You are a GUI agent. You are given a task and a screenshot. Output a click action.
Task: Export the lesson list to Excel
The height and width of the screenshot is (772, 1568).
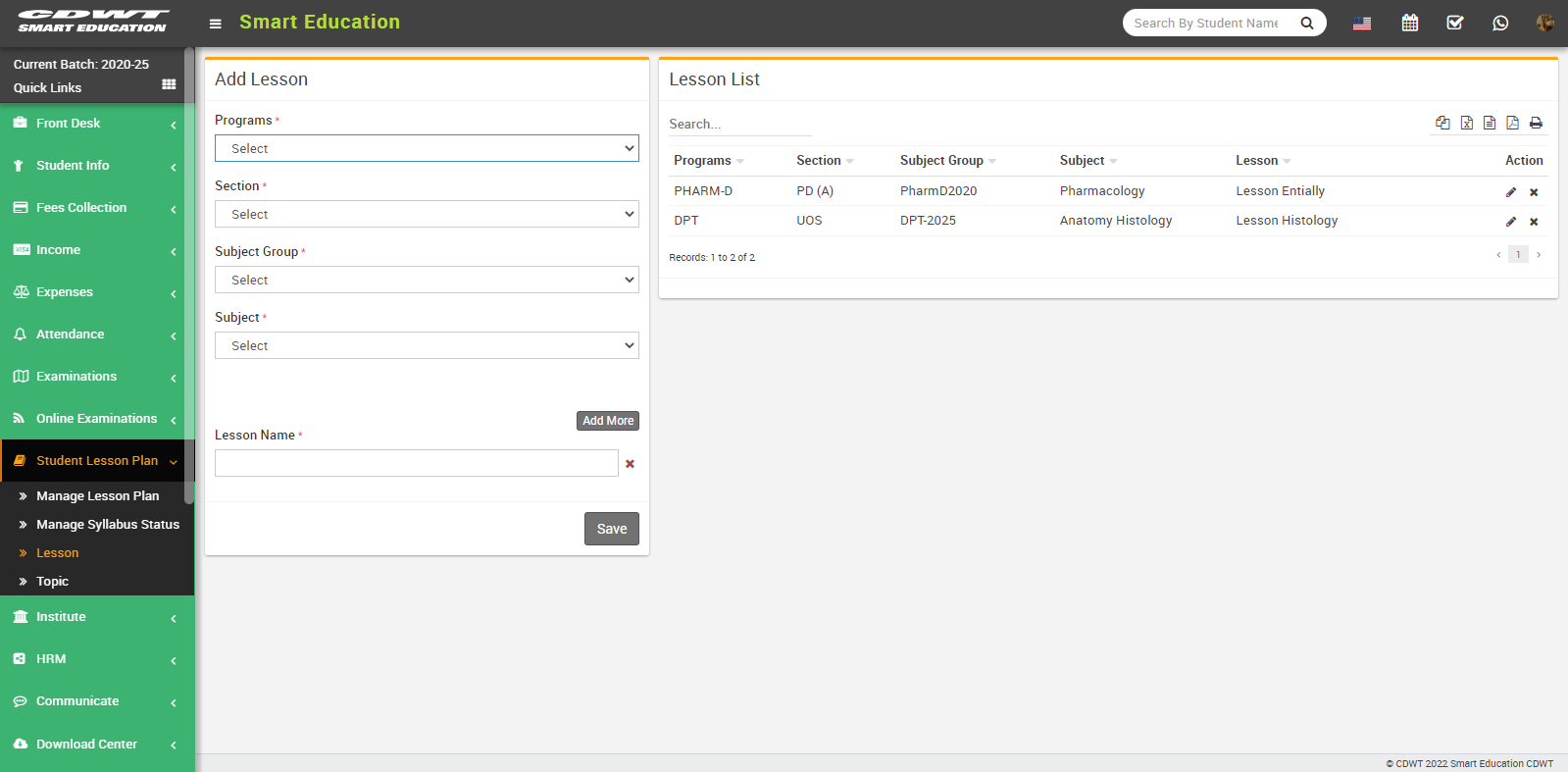[1466, 123]
